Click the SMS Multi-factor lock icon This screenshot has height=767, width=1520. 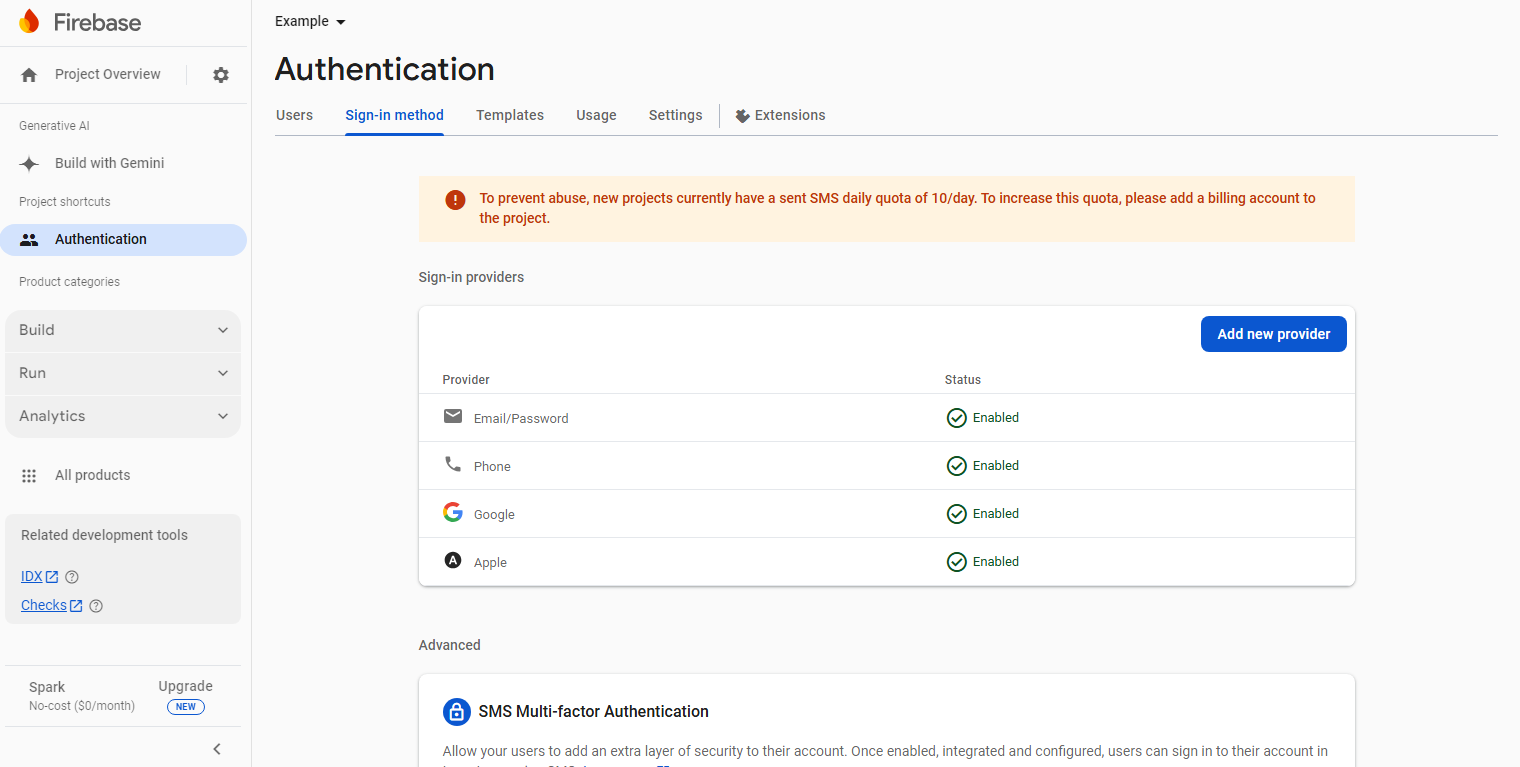pos(456,712)
